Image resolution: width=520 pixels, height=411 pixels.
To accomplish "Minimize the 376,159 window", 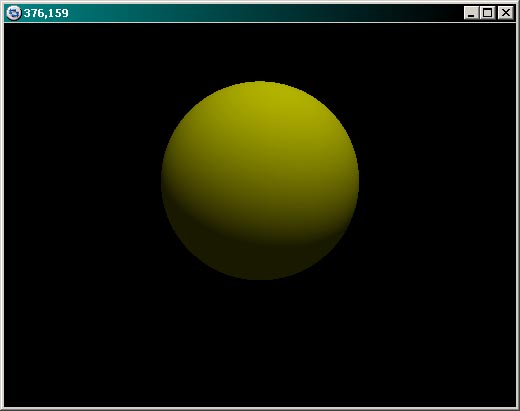I will (x=471, y=13).
